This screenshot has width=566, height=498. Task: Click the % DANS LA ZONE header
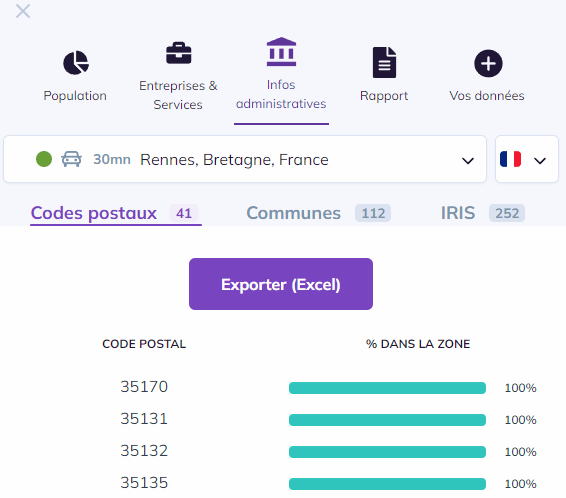418,344
